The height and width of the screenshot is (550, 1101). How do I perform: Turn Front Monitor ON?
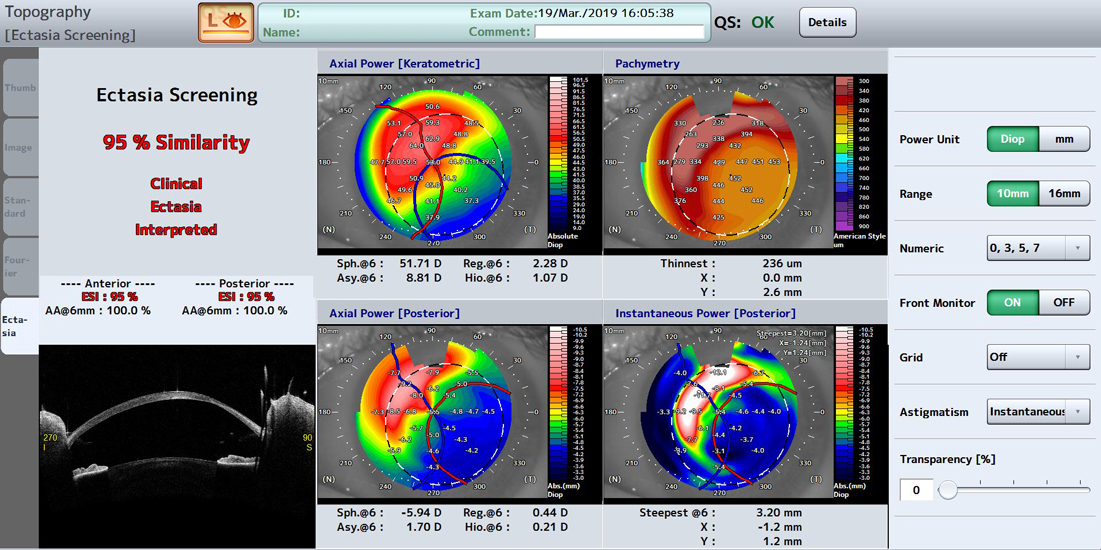[x=1012, y=303]
